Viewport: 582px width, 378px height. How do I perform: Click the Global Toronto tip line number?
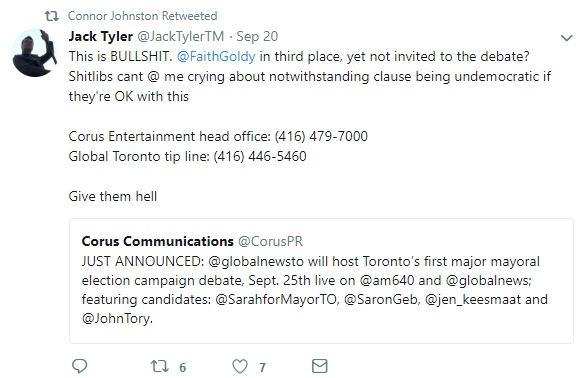coord(260,156)
